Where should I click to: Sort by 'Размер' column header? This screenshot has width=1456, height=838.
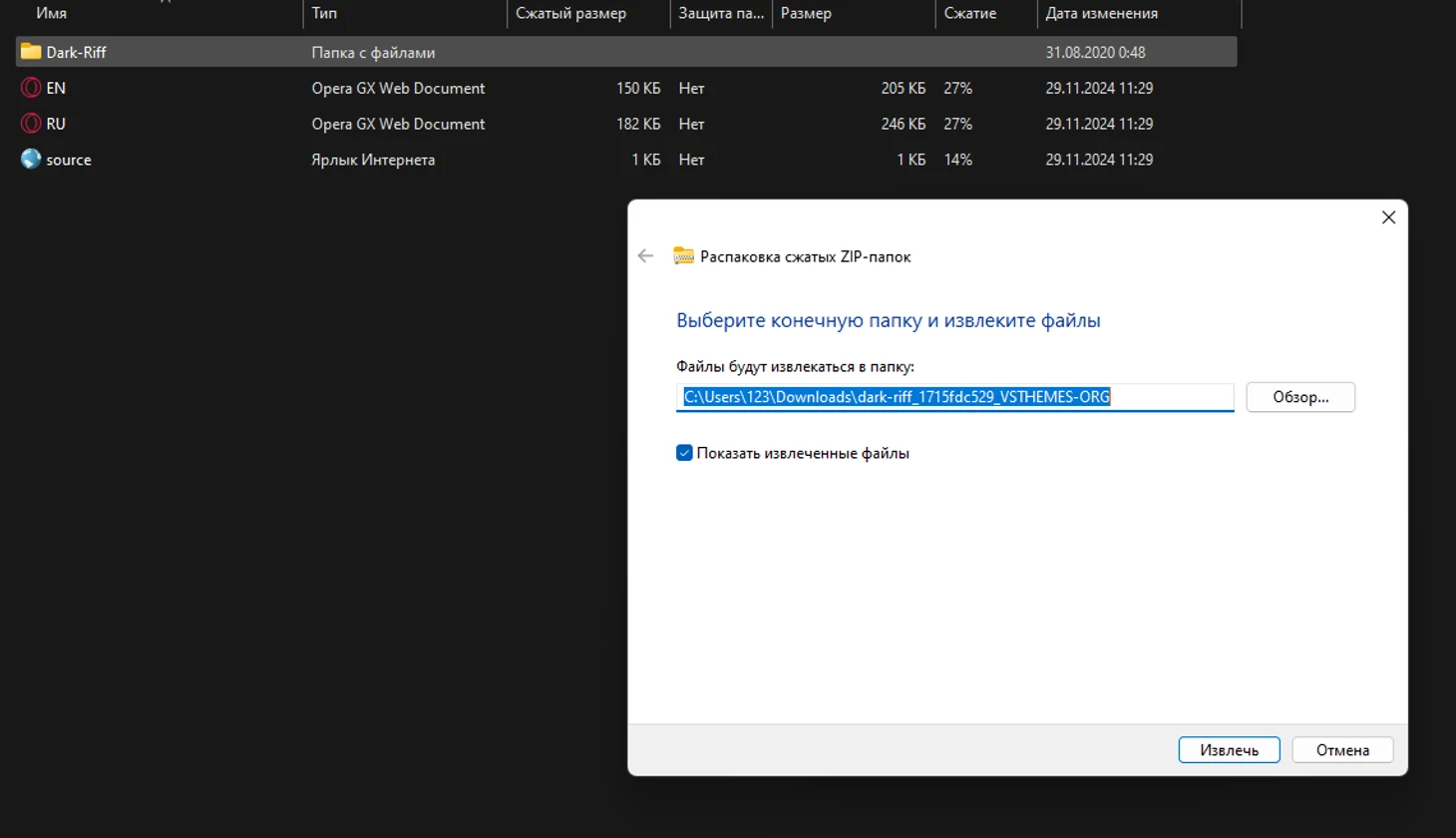(806, 13)
